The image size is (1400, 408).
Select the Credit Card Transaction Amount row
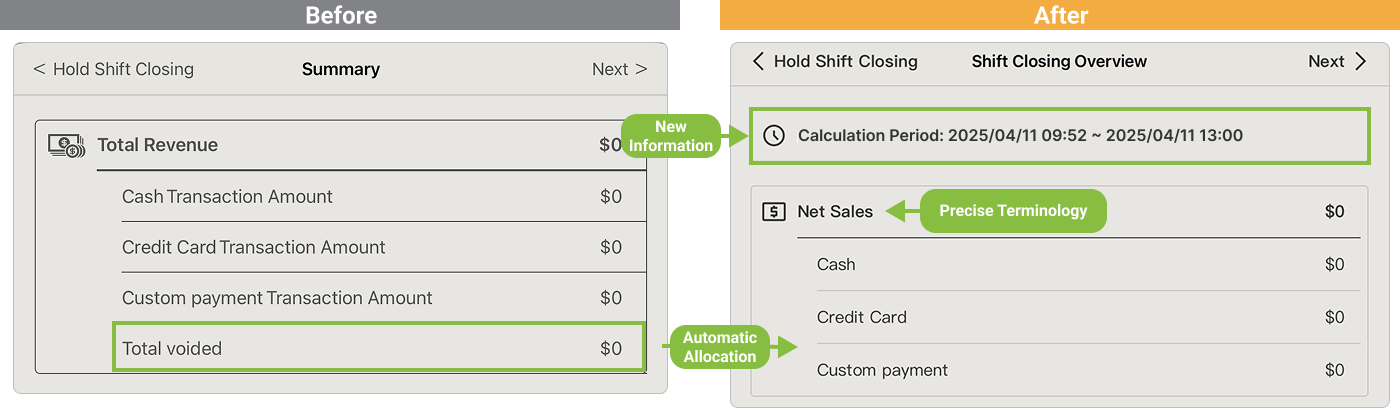pos(371,247)
